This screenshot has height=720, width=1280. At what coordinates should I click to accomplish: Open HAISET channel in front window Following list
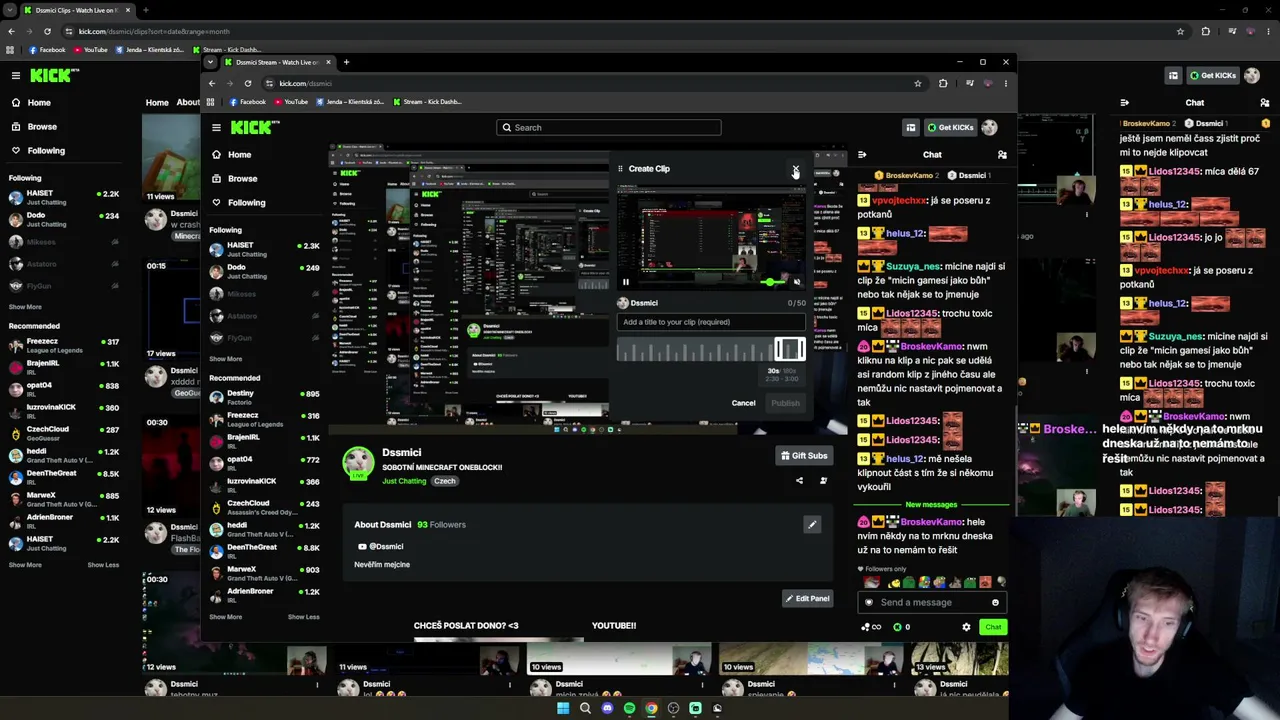[x=264, y=249]
